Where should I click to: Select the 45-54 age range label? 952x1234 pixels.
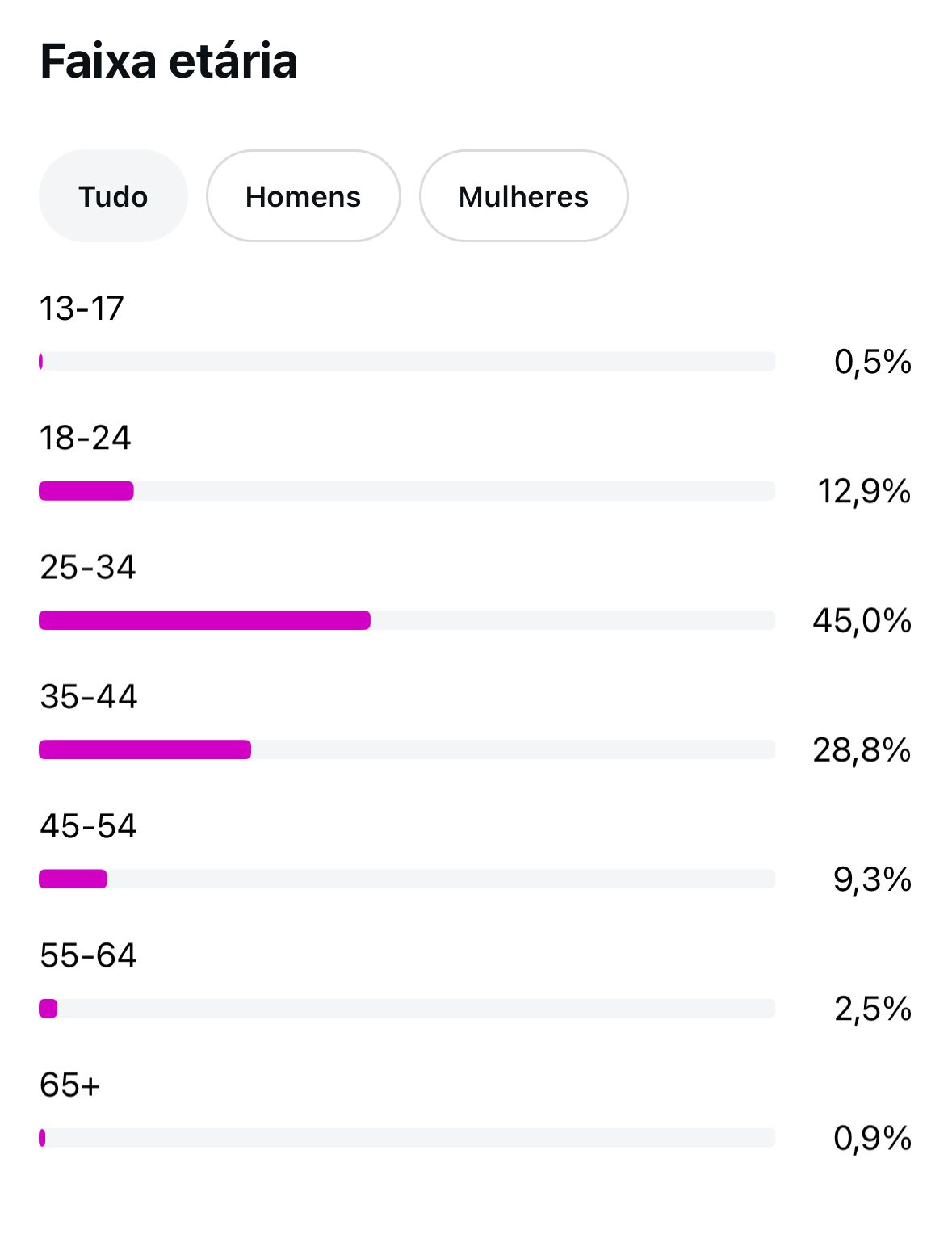coord(88,826)
